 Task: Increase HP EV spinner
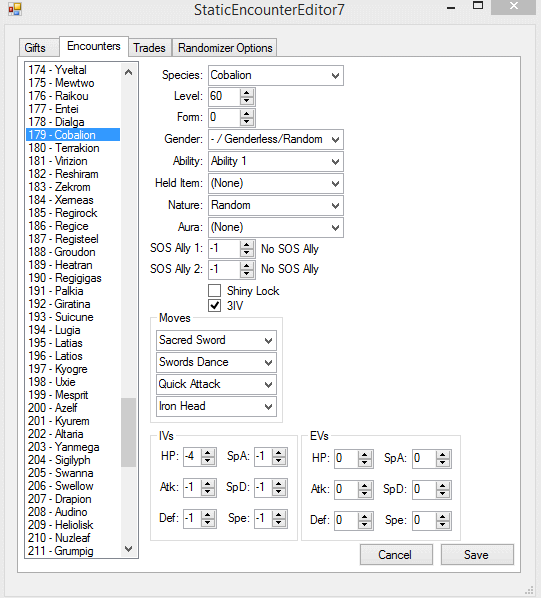(365, 455)
